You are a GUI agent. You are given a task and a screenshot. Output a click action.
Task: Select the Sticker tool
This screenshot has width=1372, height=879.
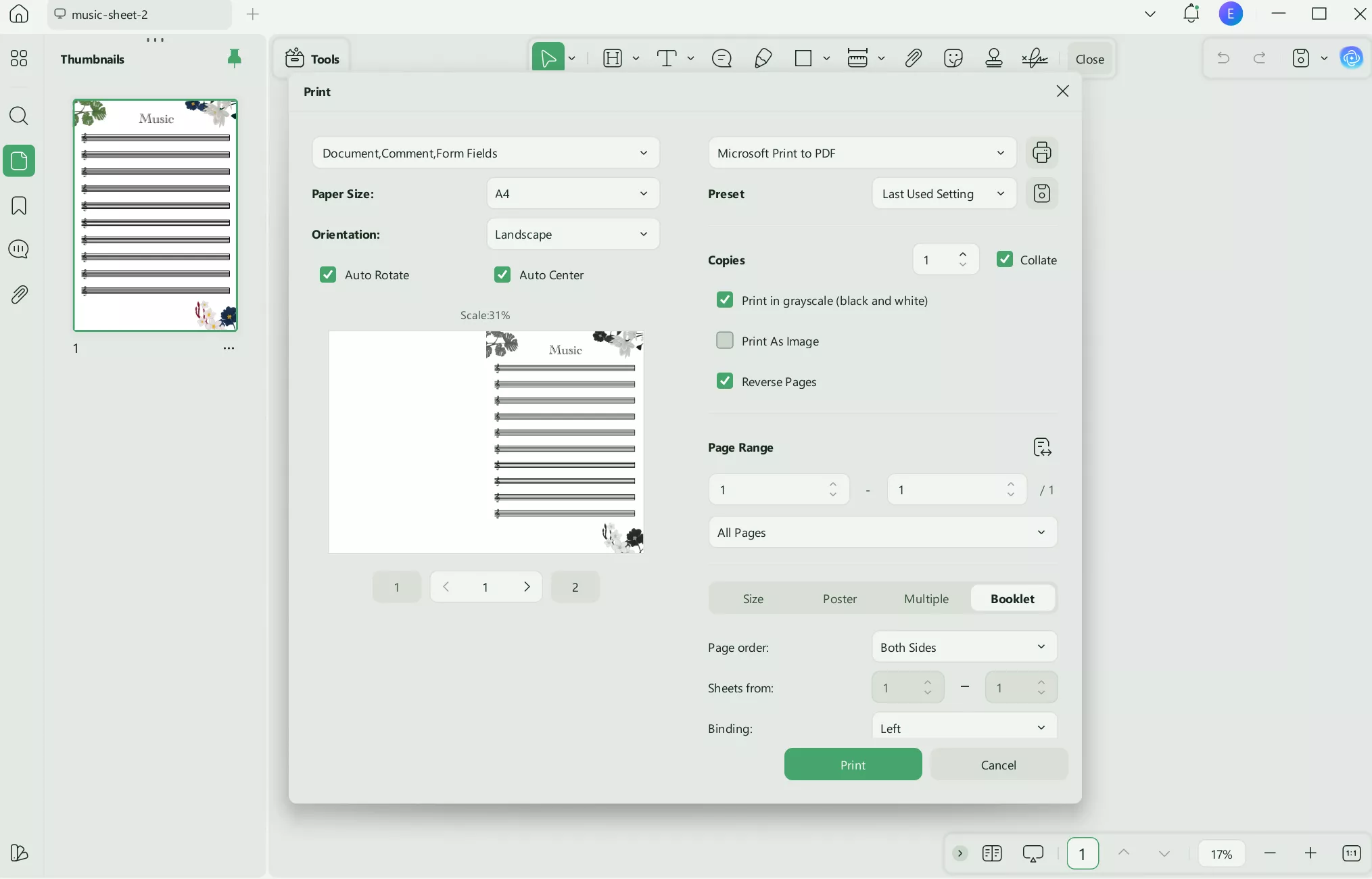click(x=953, y=58)
